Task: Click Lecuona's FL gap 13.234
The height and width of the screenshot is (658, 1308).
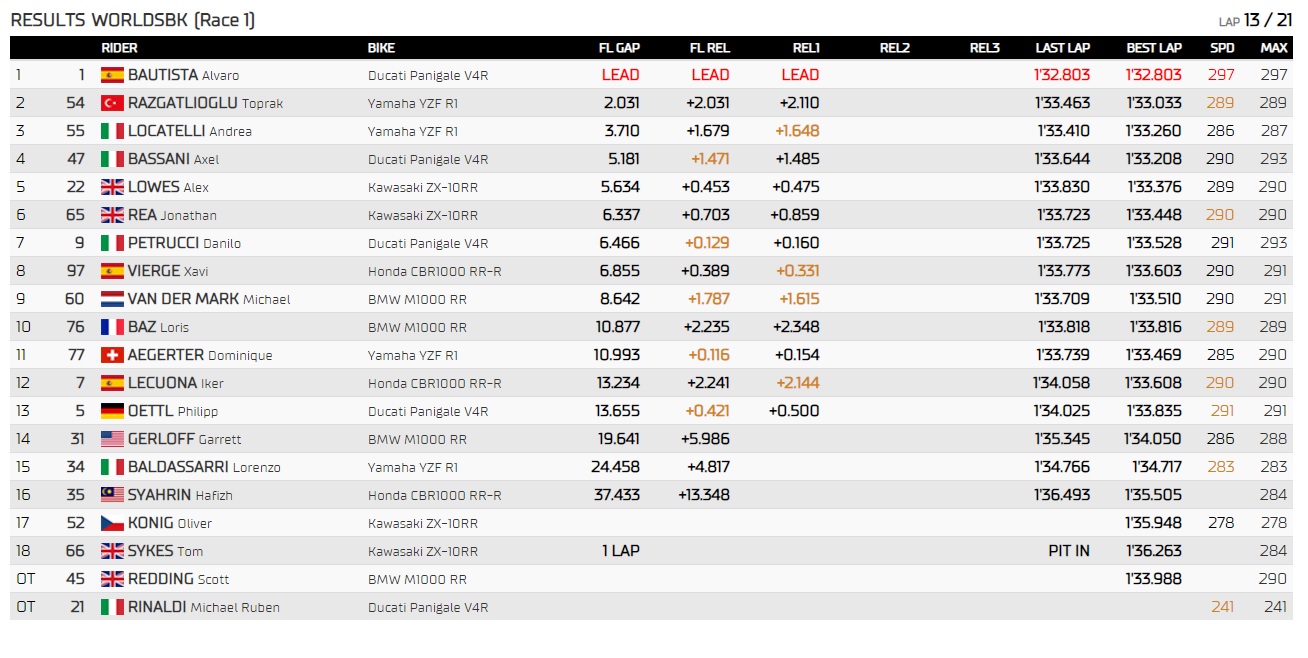Action: point(618,383)
